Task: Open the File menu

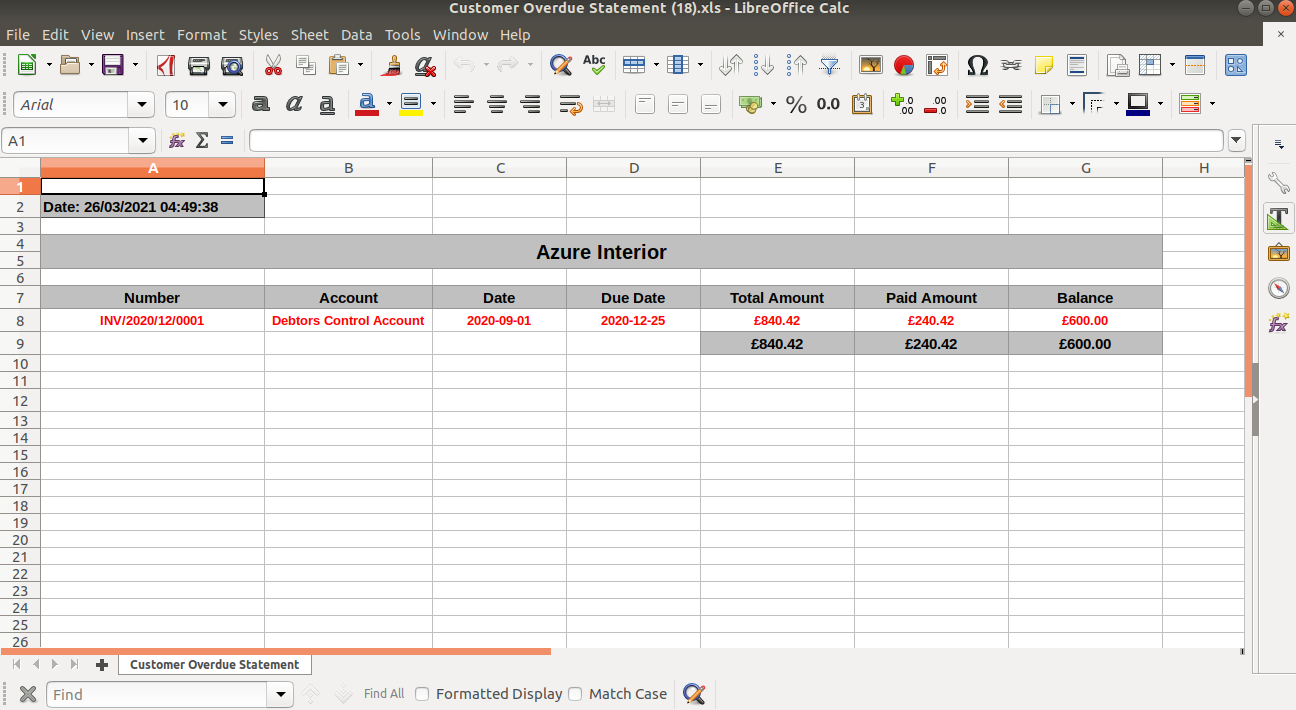Action: [x=18, y=34]
